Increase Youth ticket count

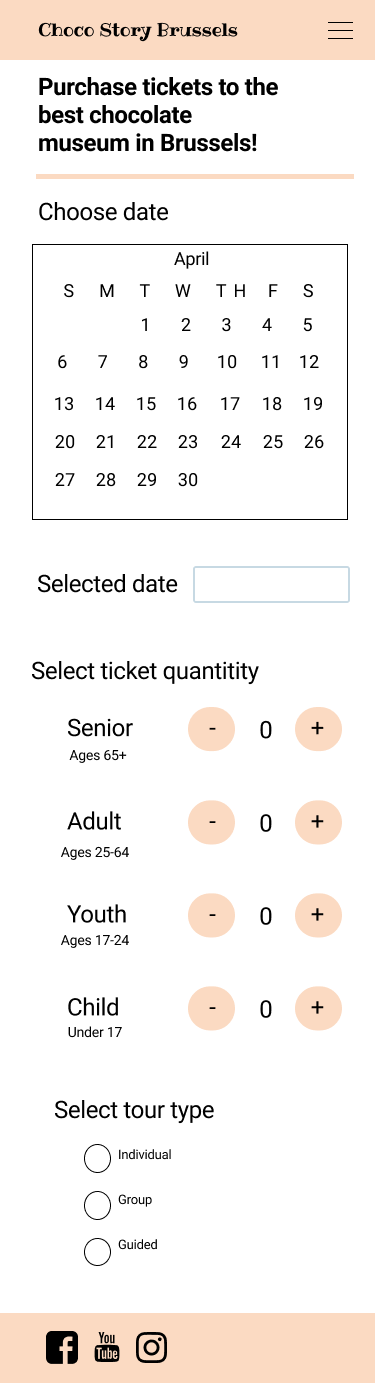[318, 915]
